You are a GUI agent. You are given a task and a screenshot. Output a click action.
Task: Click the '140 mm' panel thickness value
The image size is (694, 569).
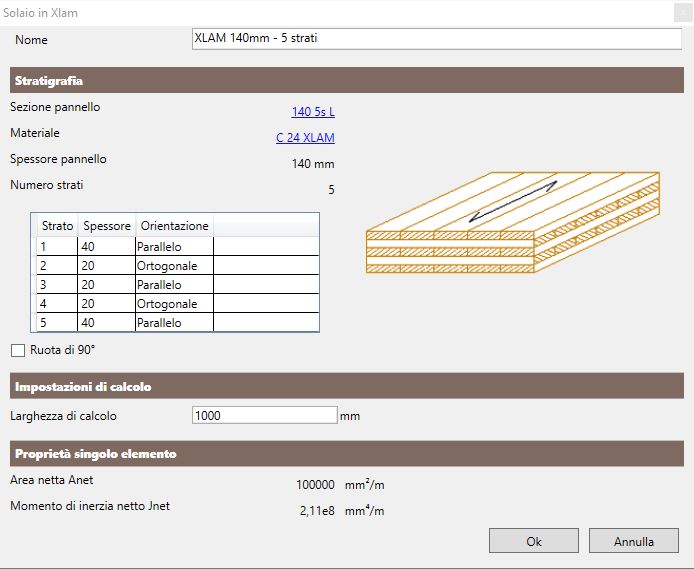click(x=313, y=164)
